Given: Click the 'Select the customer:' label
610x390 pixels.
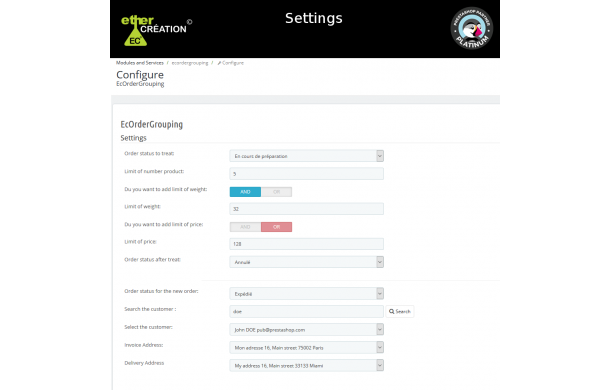Looking at the screenshot, I should [x=149, y=327].
